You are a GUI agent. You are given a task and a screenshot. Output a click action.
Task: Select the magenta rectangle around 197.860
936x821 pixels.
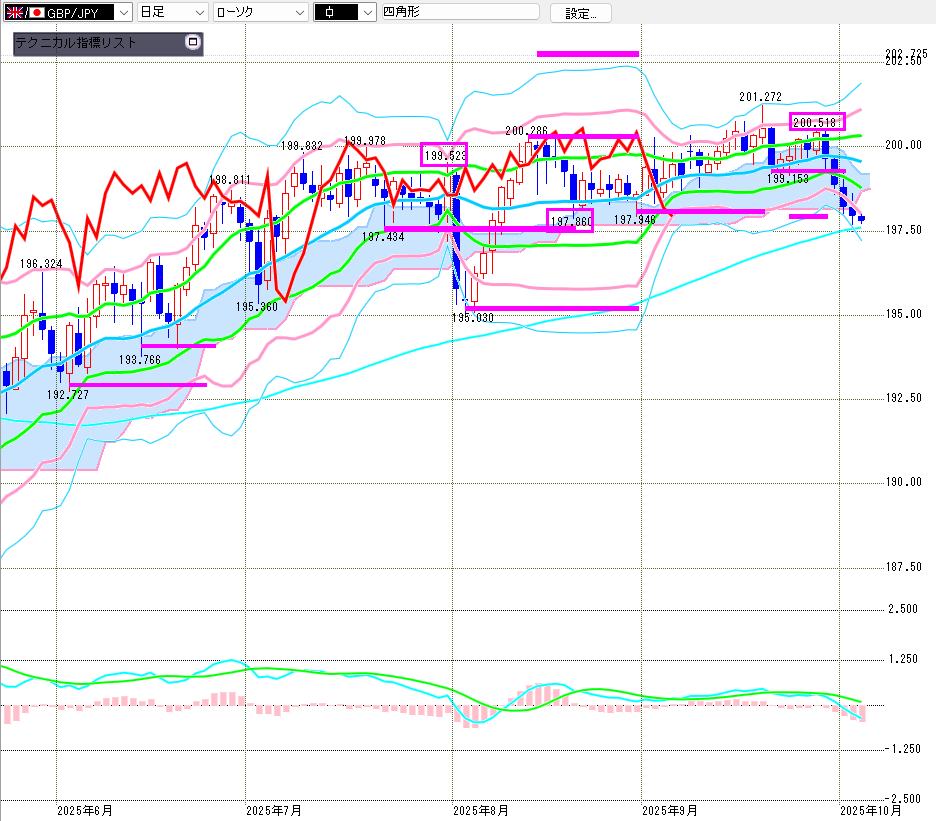tap(570, 220)
